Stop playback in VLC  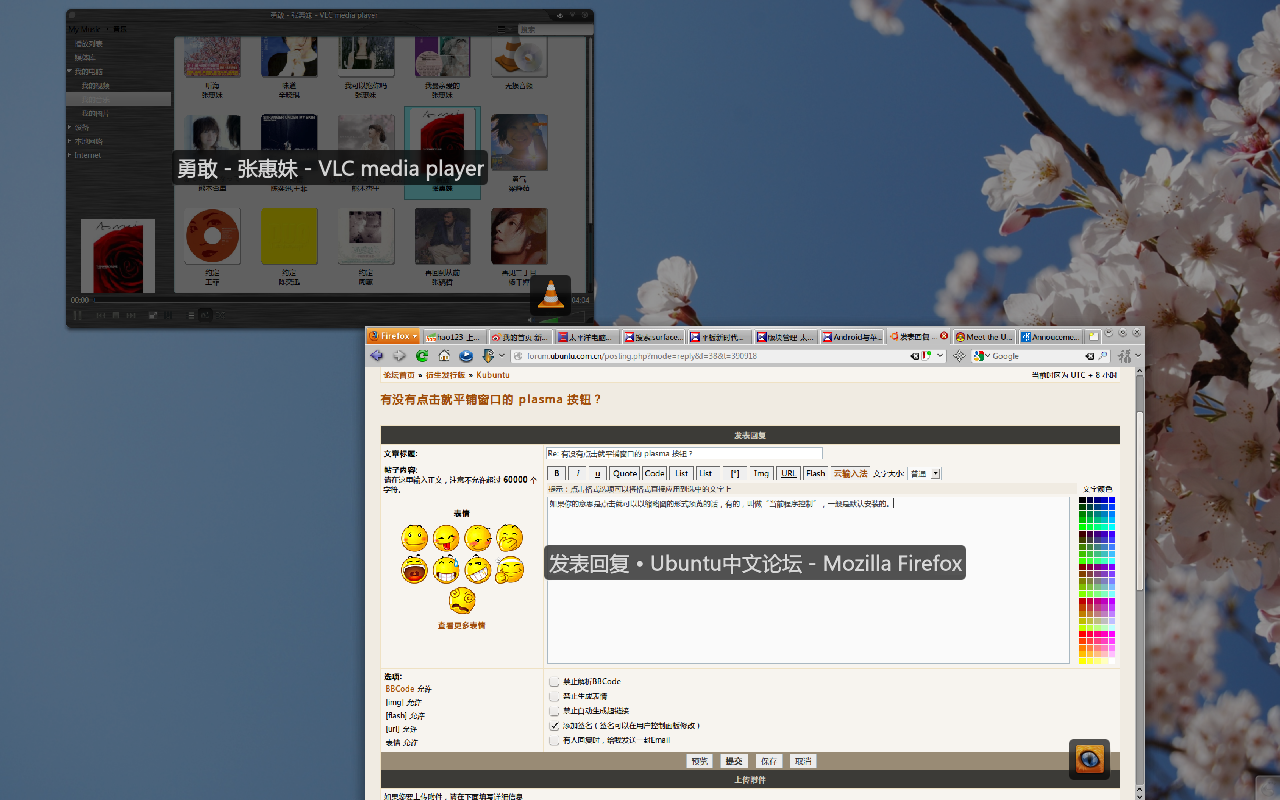116,315
